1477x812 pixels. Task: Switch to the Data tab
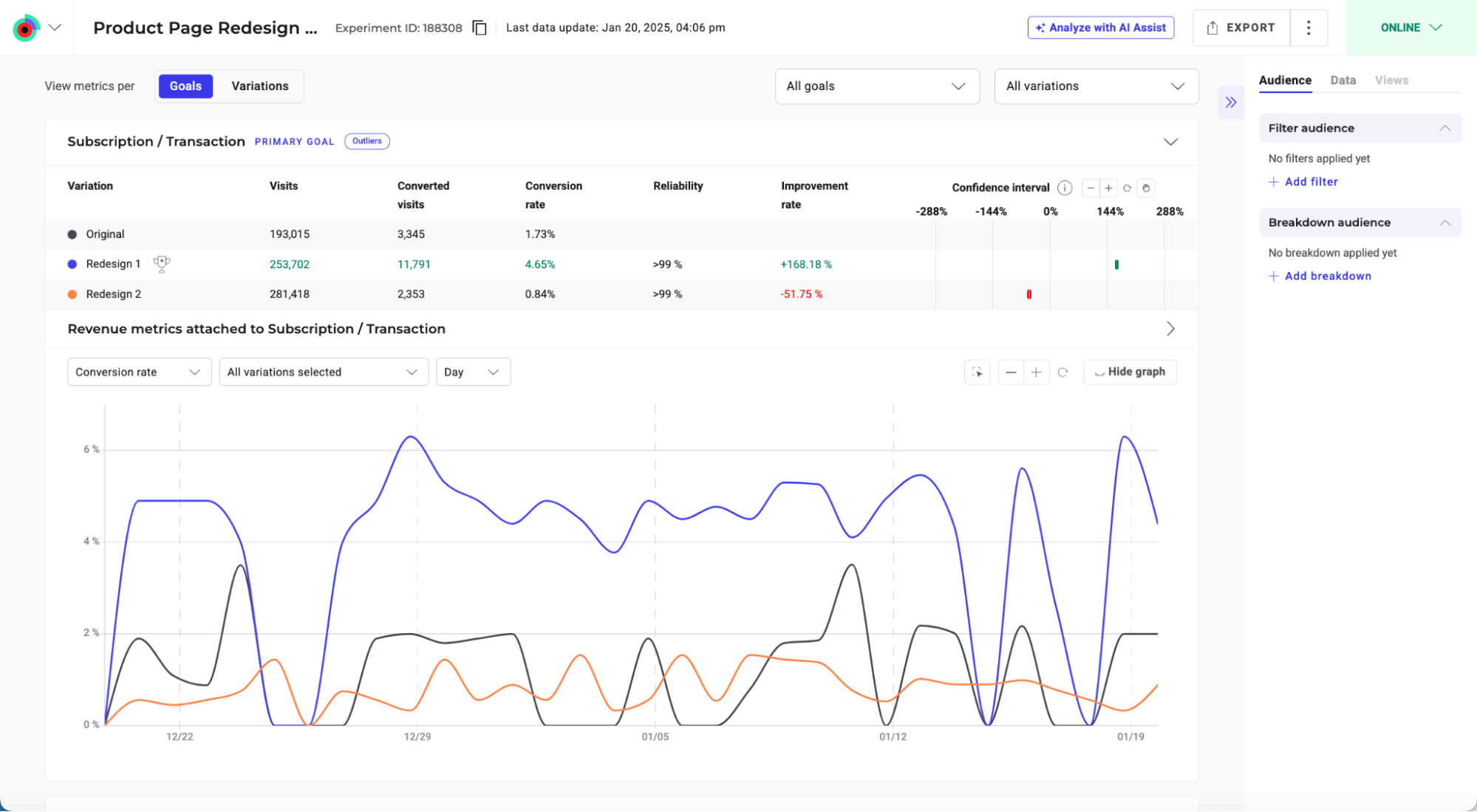[x=1343, y=80]
